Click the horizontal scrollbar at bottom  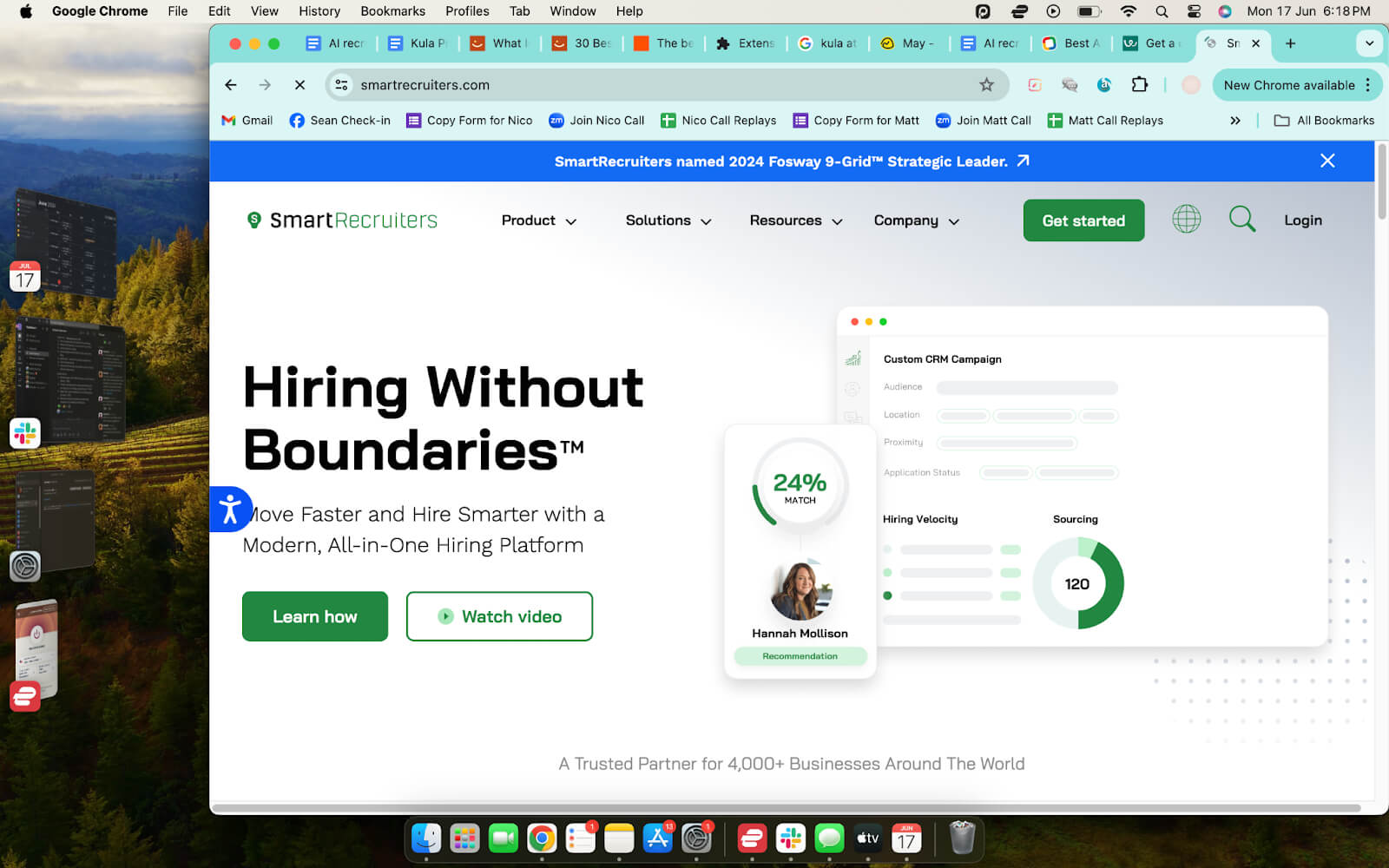point(786,808)
